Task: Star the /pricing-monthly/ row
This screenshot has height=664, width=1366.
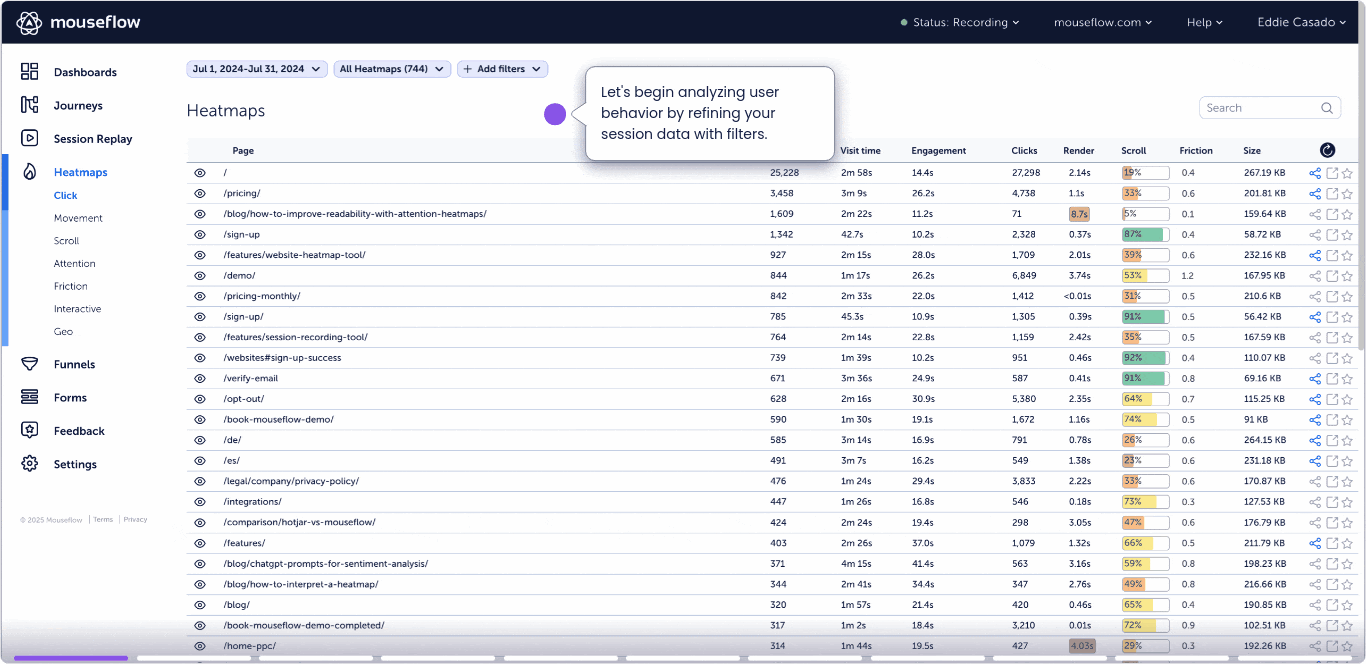Action: pos(1347,296)
